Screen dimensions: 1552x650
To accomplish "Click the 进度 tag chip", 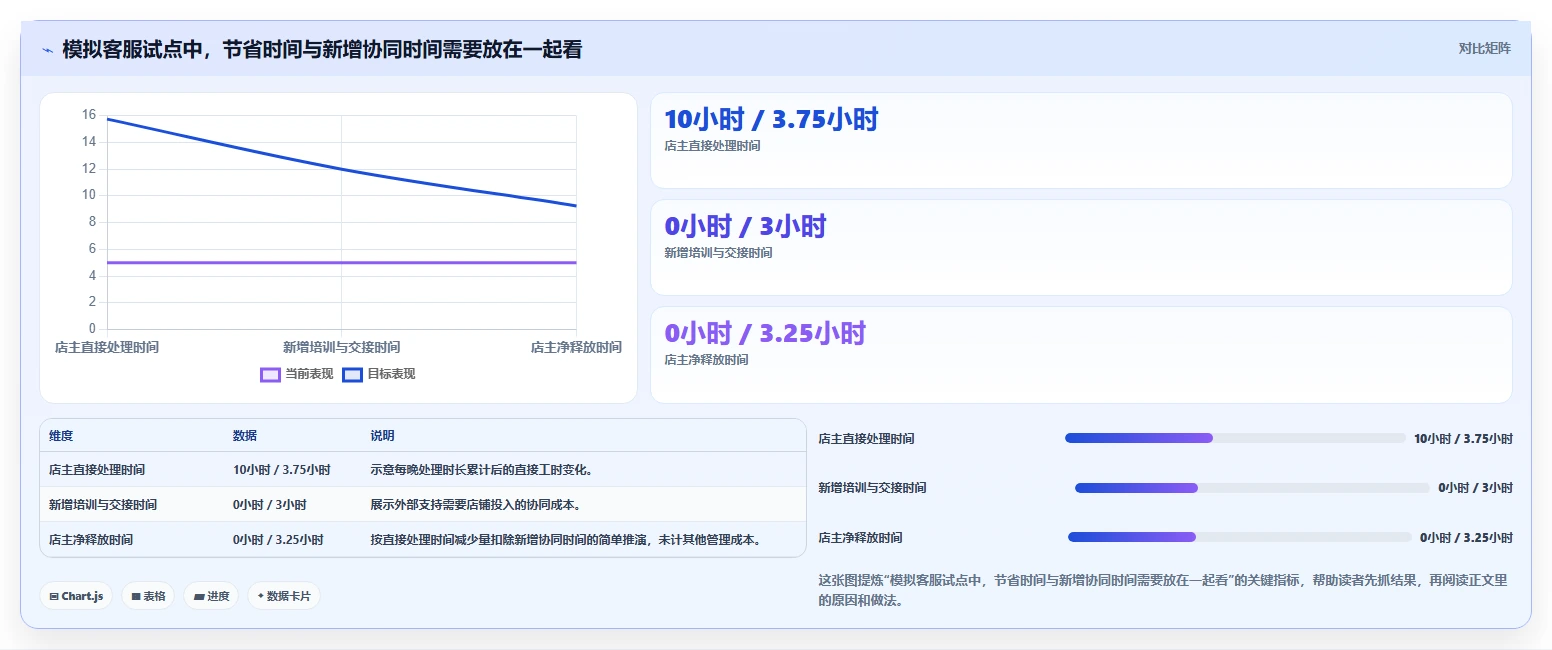I will [x=211, y=596].
